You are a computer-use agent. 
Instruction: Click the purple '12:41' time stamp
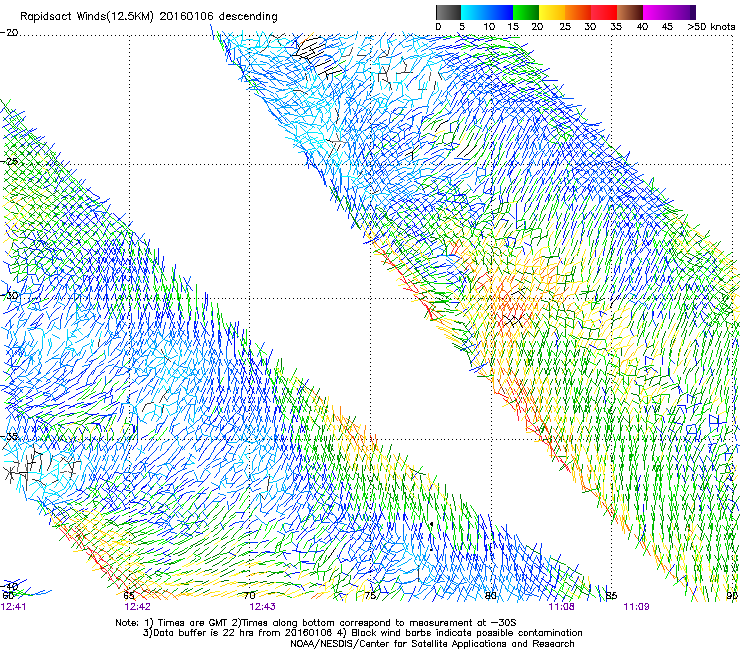14,607
